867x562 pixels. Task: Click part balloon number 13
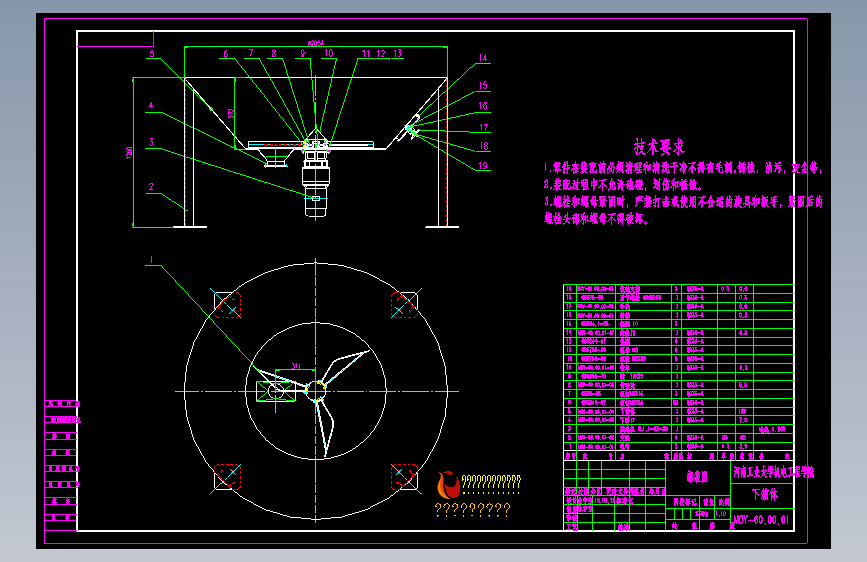click(398, 53)
